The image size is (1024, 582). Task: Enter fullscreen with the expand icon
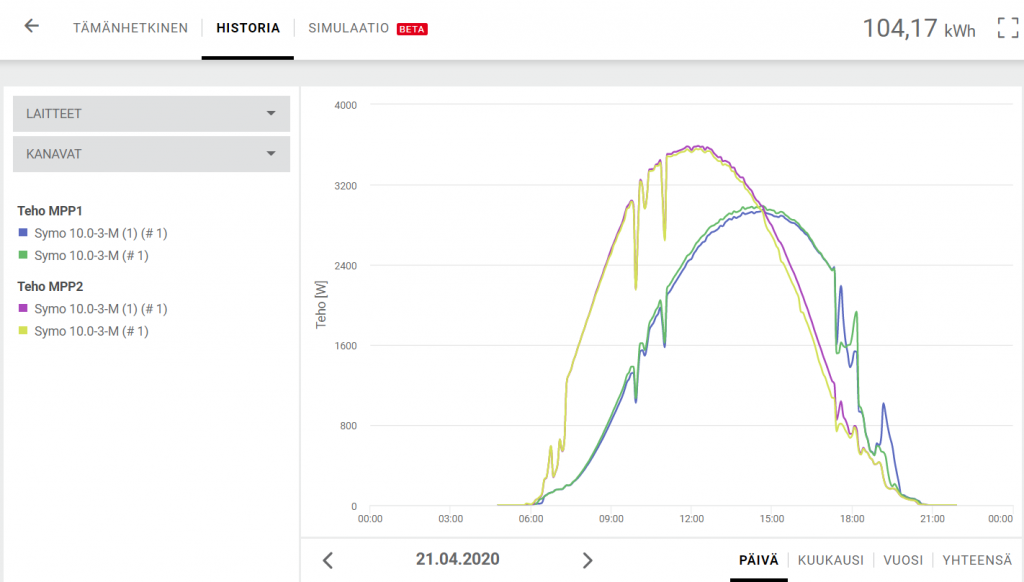tap(1007, 28)
